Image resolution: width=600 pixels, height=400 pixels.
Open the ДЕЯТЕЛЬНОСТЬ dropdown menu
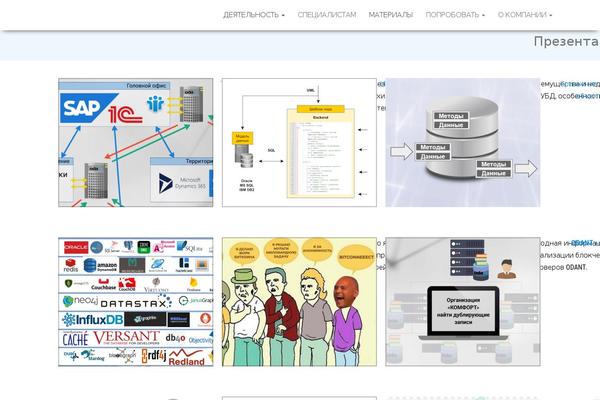pos(254,15)
